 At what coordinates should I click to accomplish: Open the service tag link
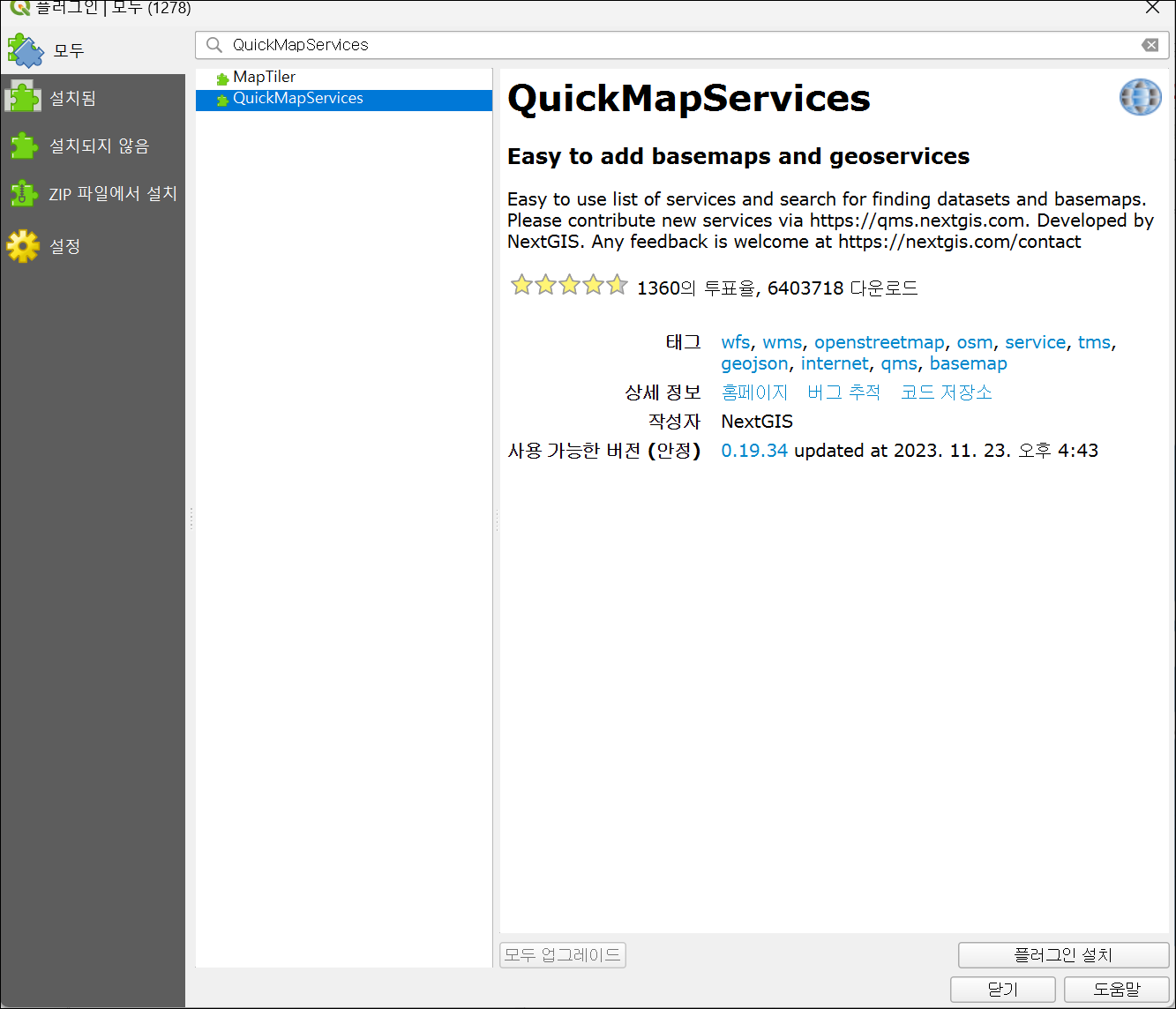coord(1036,342)
